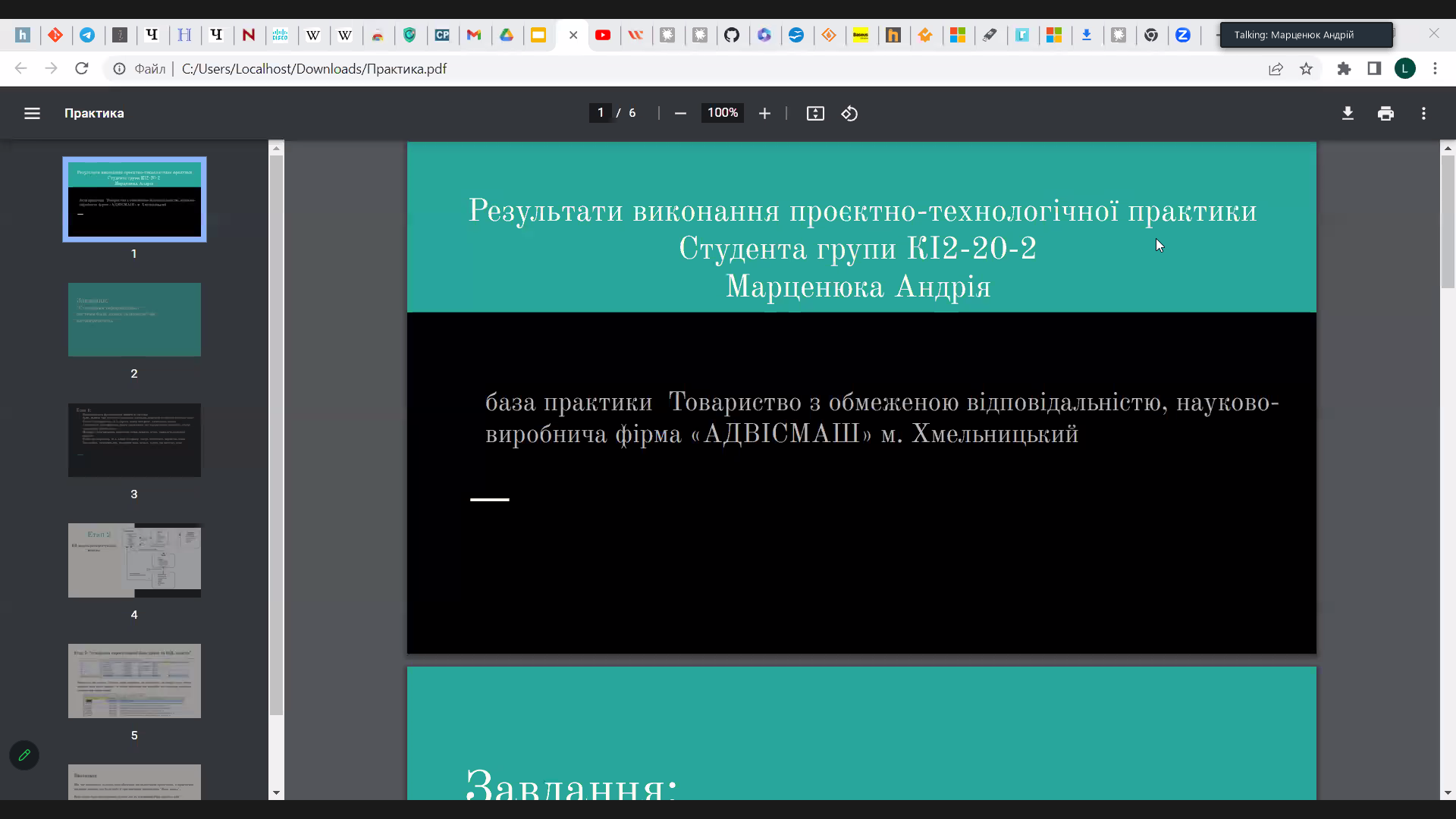Bookmark this page with star icon
The image size is (1456, 819).
[1306, 69]
